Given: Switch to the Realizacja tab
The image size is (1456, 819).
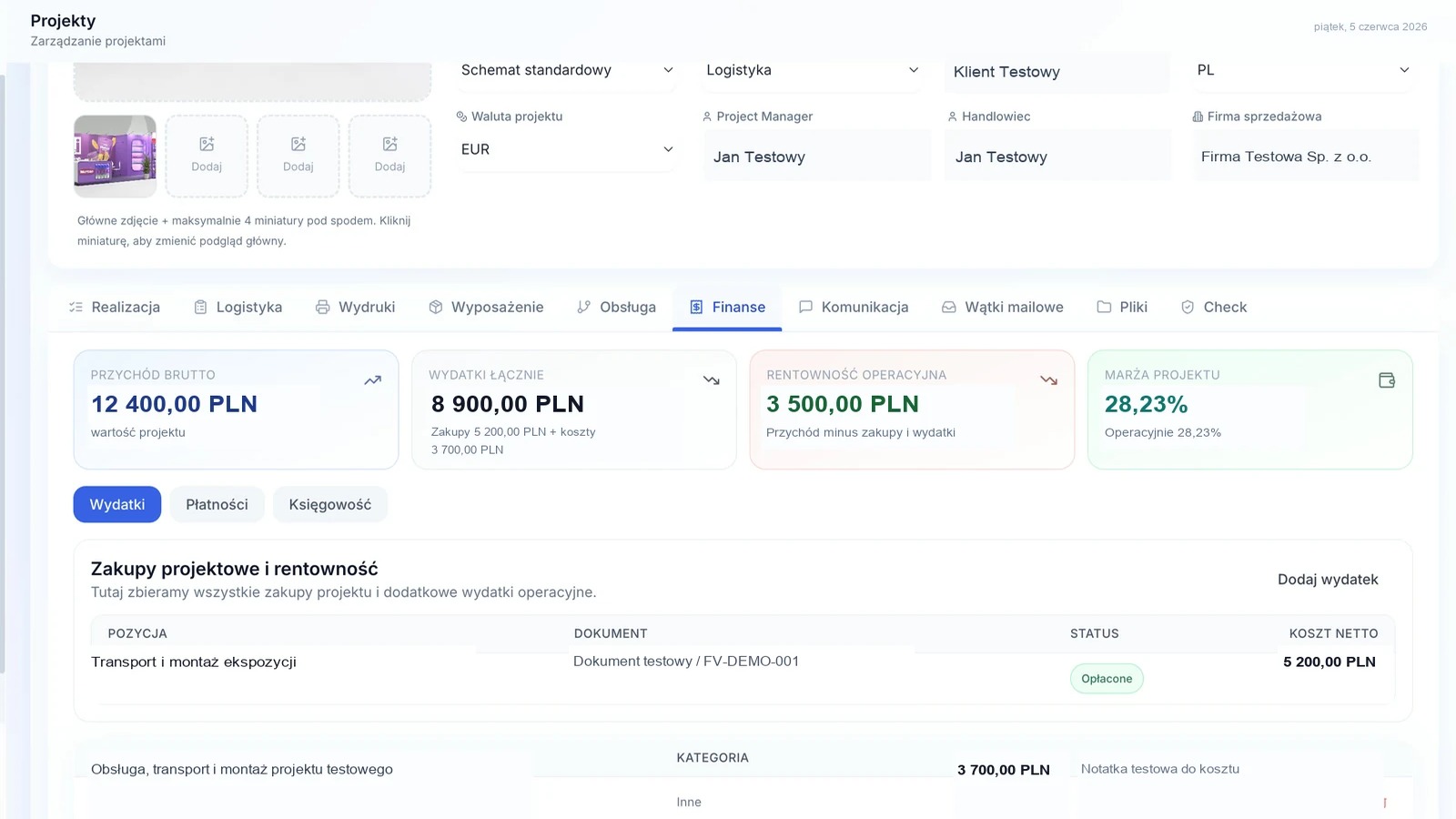Looking at the screenshot, I should pos(115,308).
